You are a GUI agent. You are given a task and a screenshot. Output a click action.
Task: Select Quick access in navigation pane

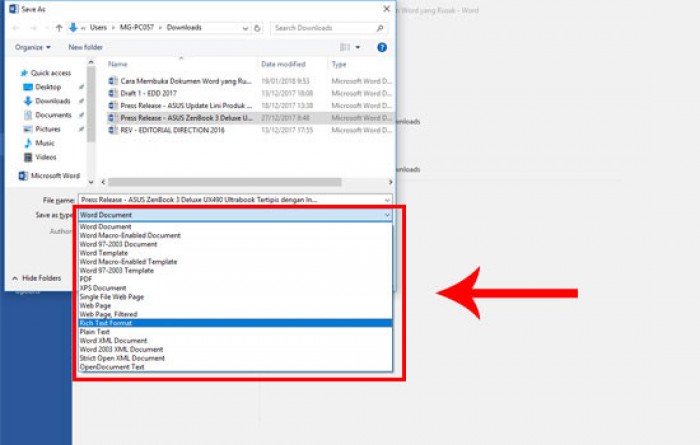click(x=50, y=73)
